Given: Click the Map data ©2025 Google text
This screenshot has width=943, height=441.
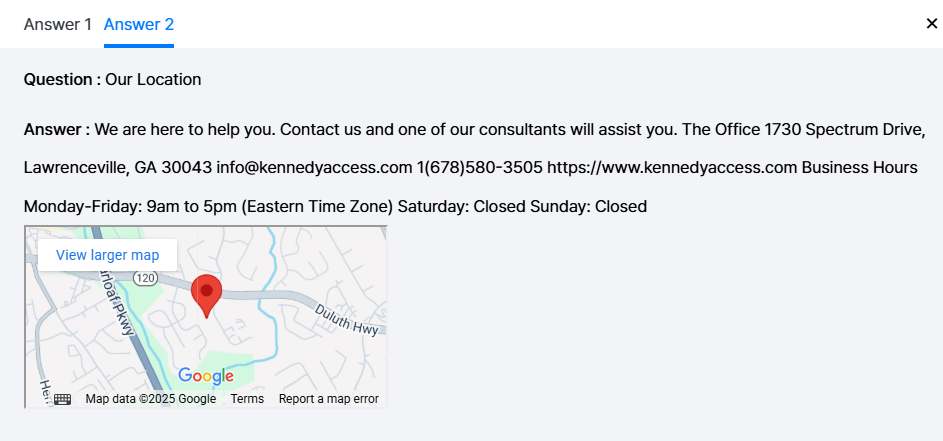Looking at the screenshot, I should pyautogui.click(x=151, y=399).
